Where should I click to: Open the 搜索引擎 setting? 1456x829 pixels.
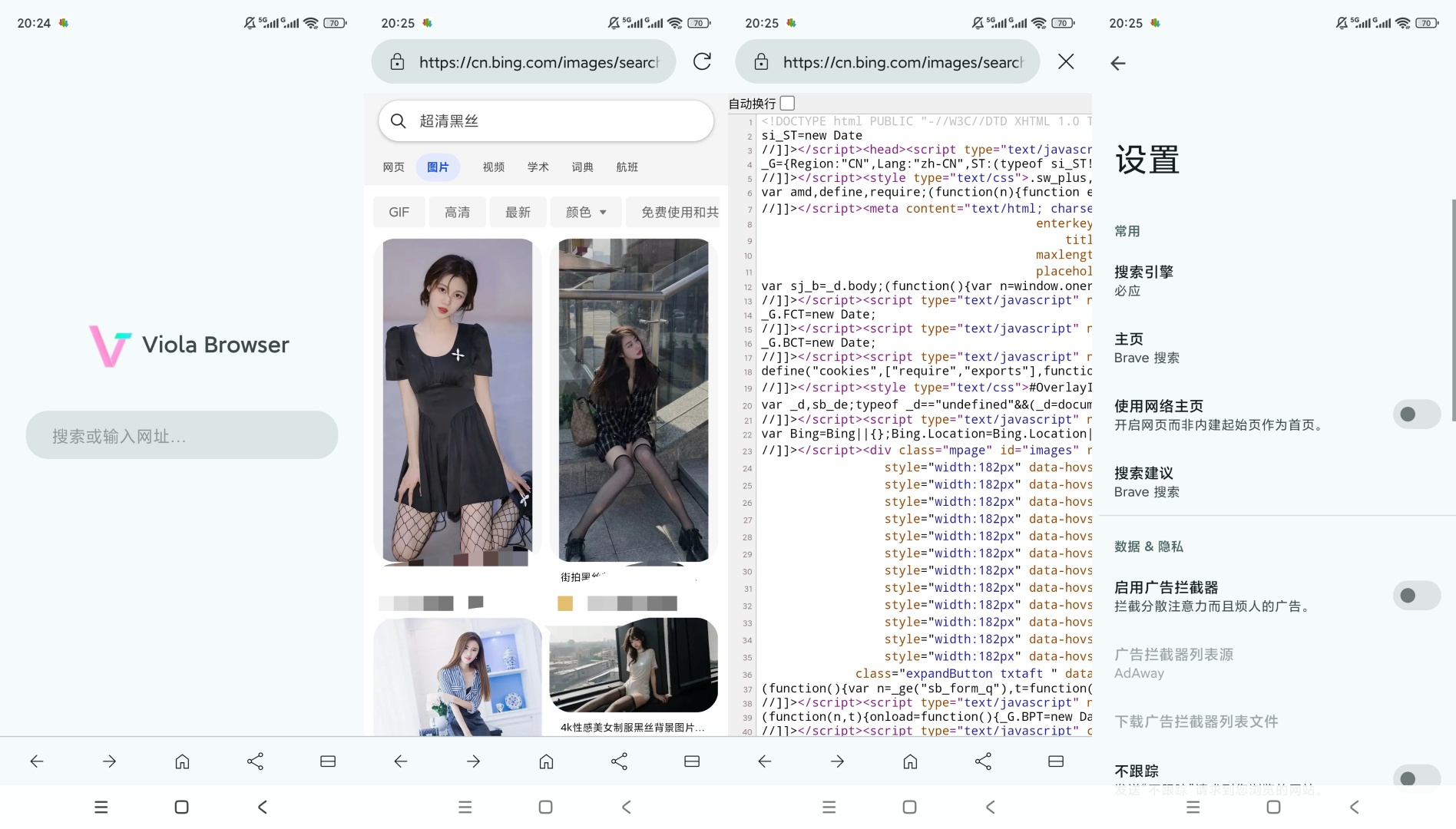click(x=1277, y=281)
